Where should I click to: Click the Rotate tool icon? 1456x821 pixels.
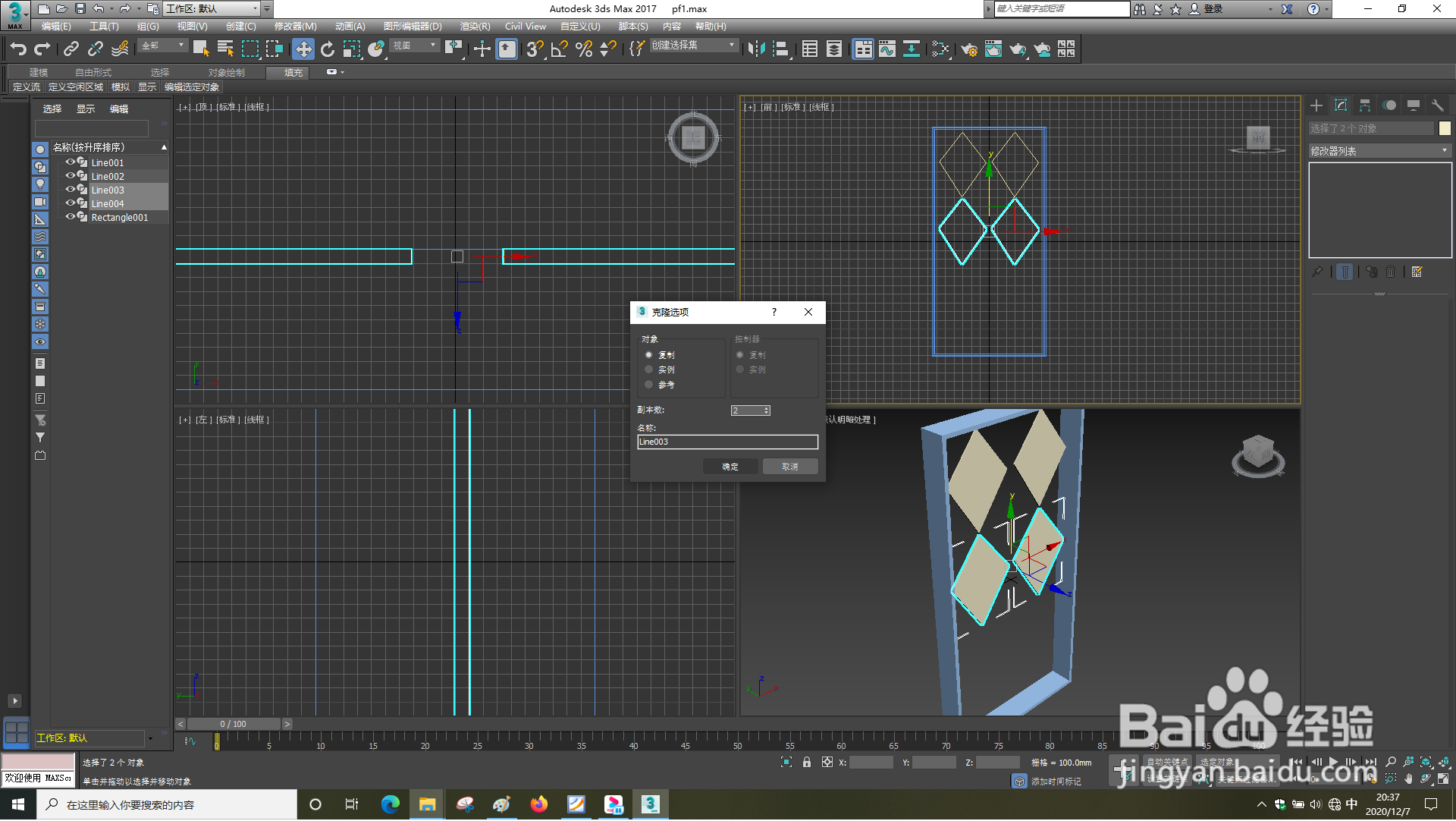[327, 49]
